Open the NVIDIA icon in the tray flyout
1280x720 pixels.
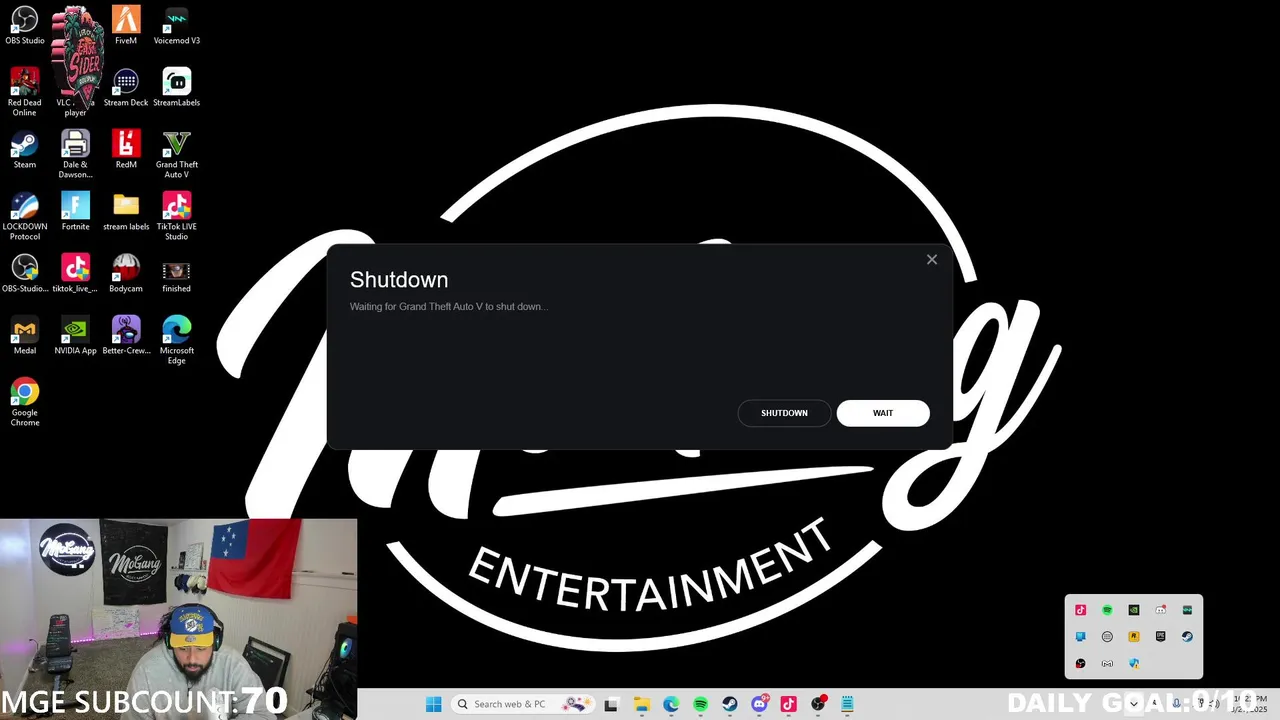pyautogui.click(x=1134, y=610)
